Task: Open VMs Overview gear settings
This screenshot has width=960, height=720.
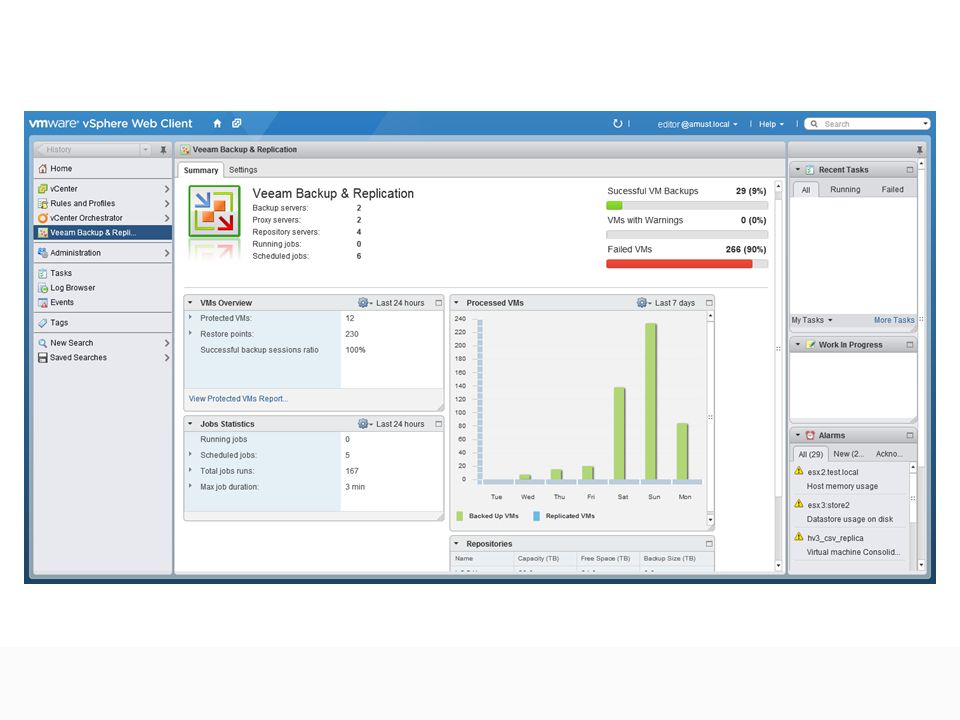Action: (365, 303)
